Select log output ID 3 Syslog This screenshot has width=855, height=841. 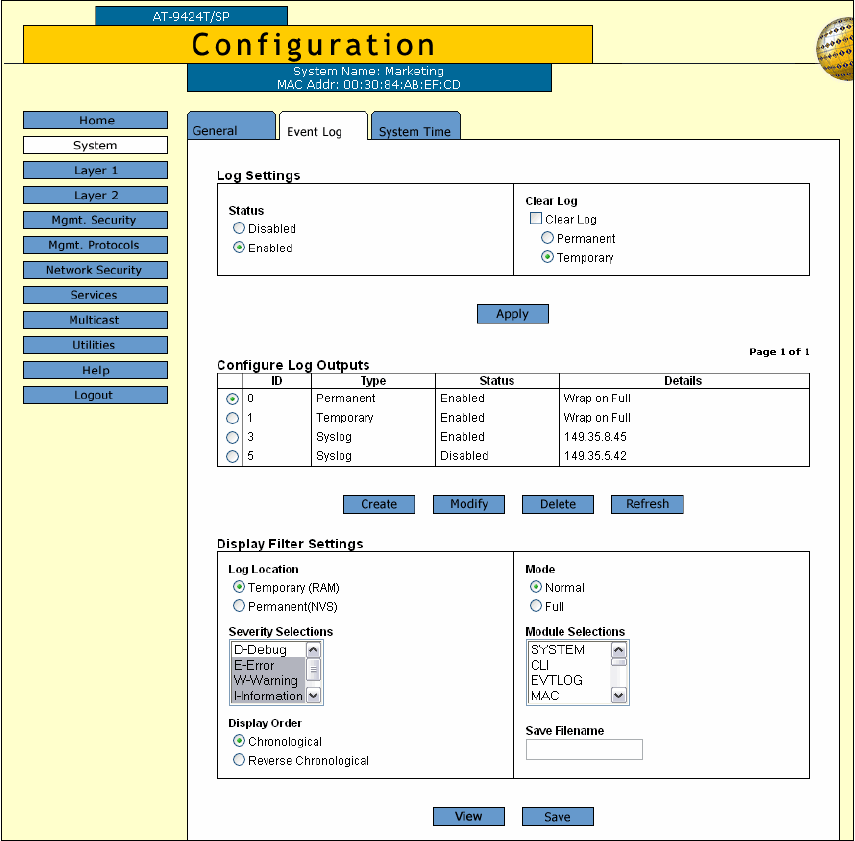click(233, 438)
